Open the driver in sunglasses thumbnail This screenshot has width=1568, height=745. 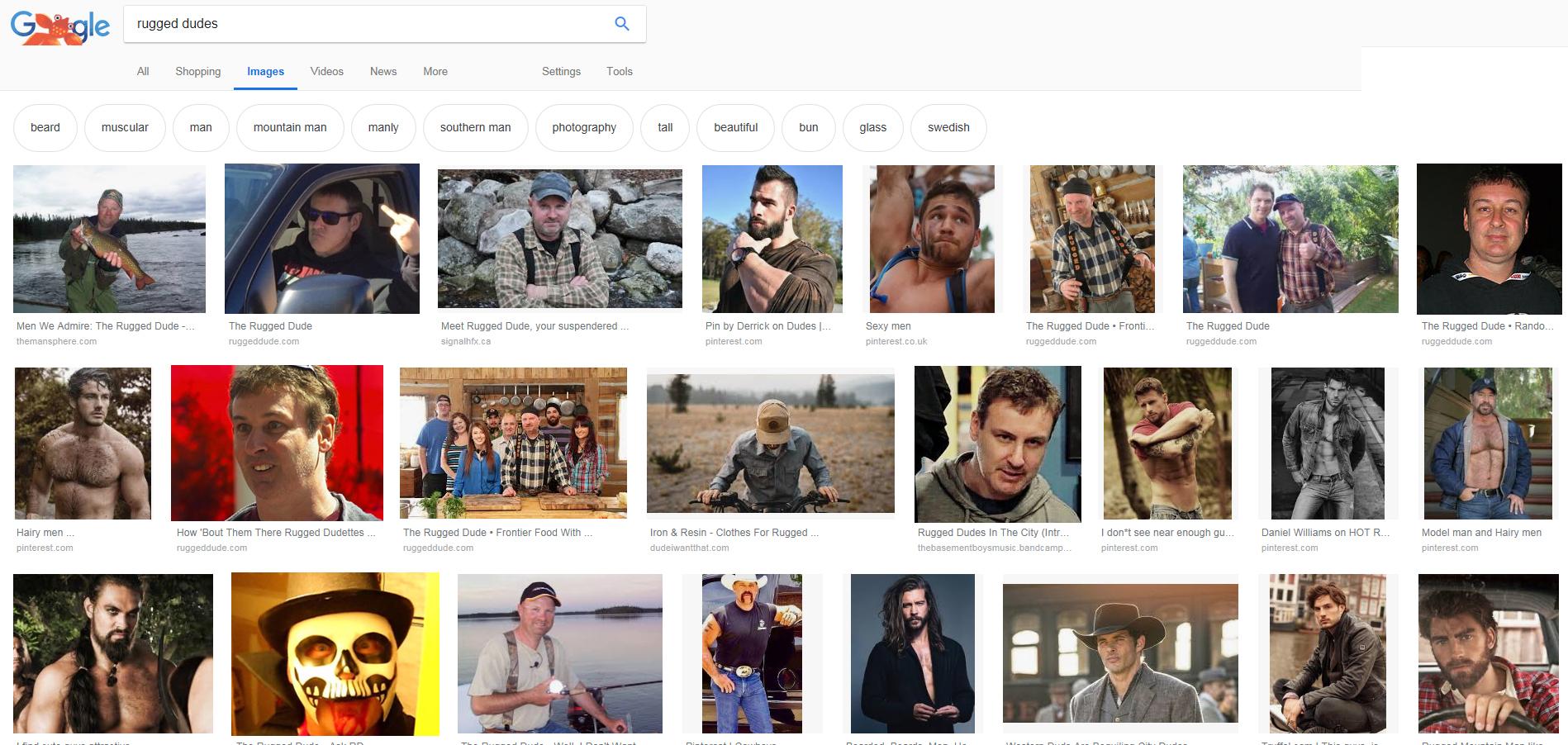pyautogui.click(x=322, y=239)
